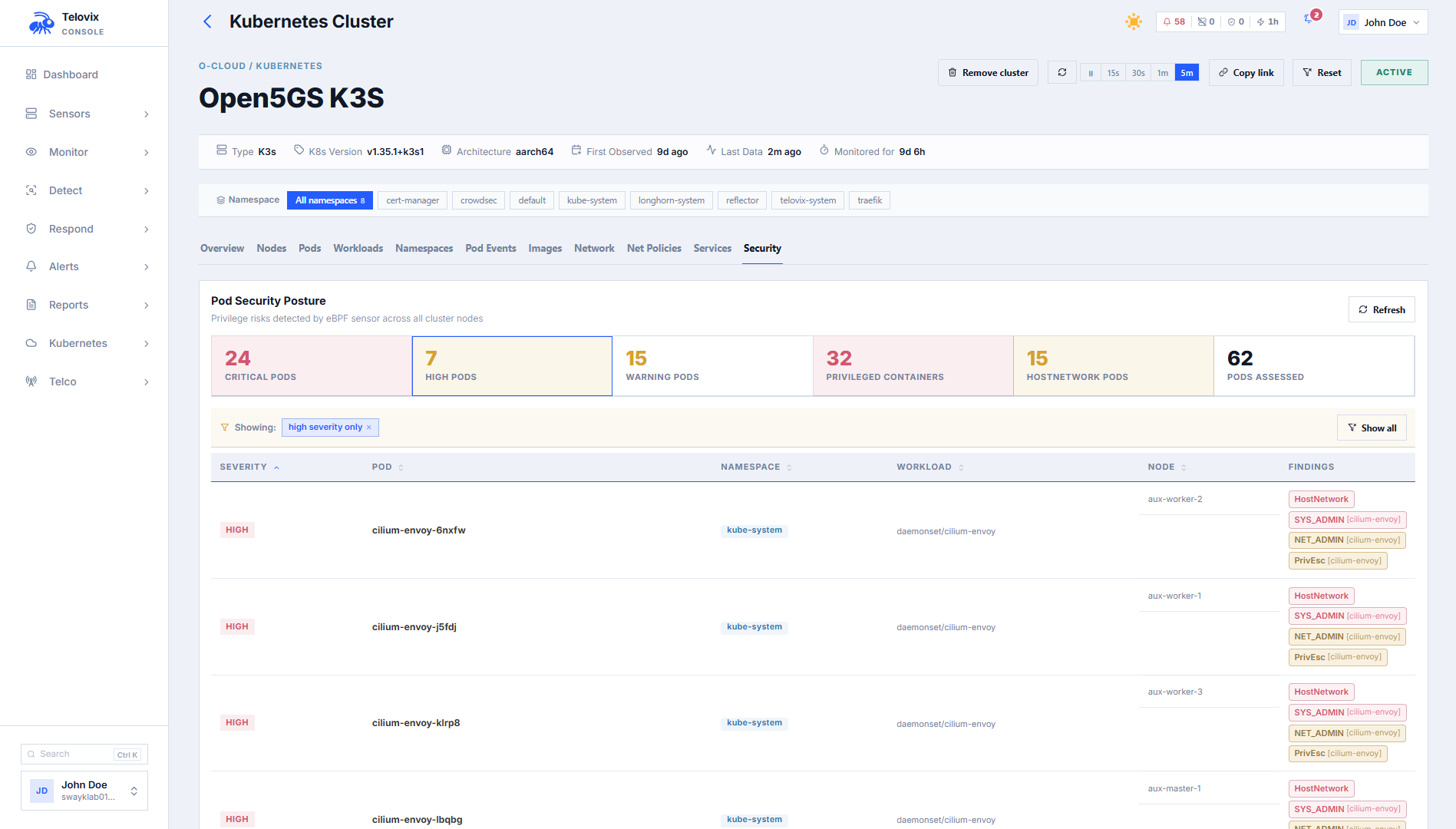Refresh Pod Security Posture

pos(1382,309)
